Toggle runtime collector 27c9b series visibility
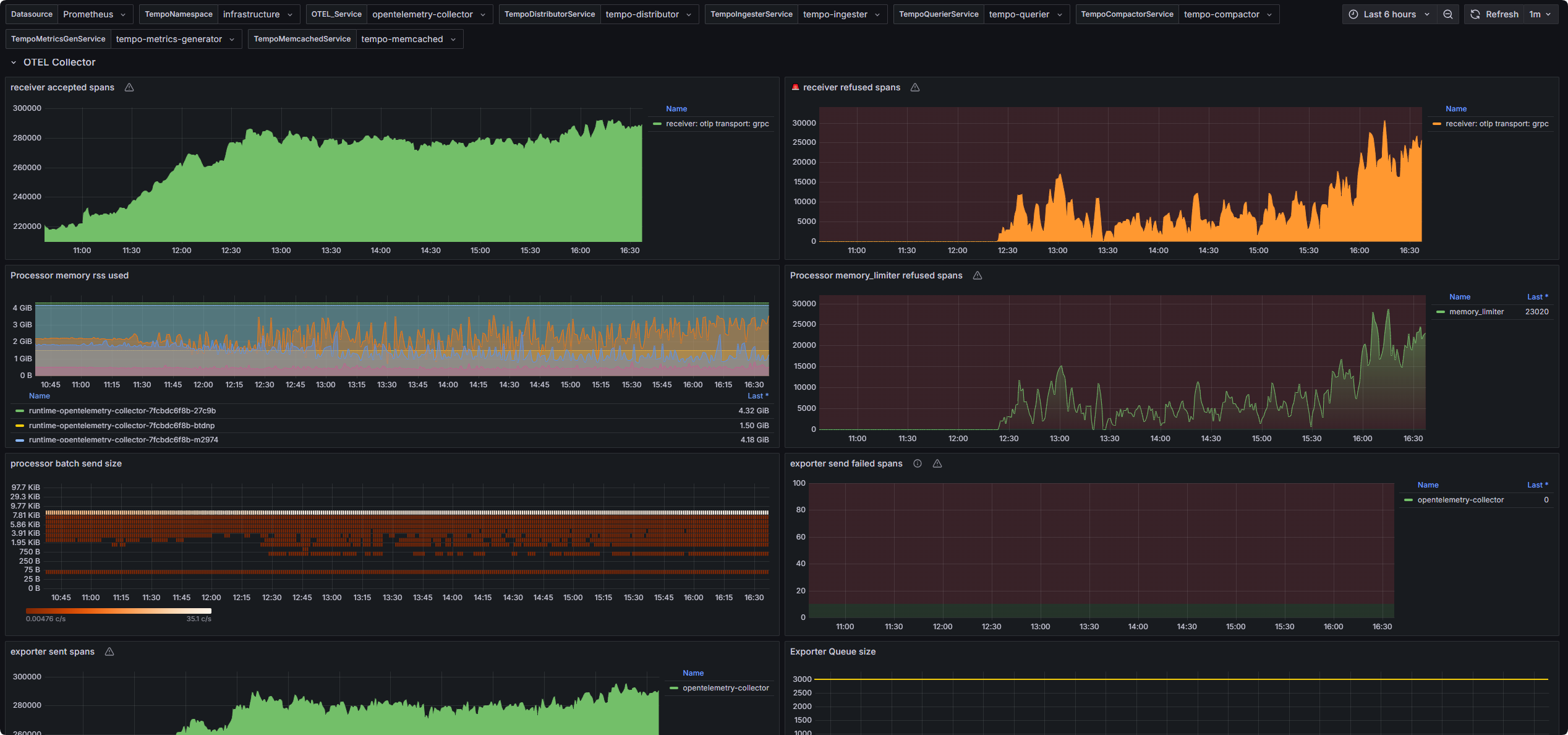The width and height of the screenshot is (1568, 735). click(122, 411)
